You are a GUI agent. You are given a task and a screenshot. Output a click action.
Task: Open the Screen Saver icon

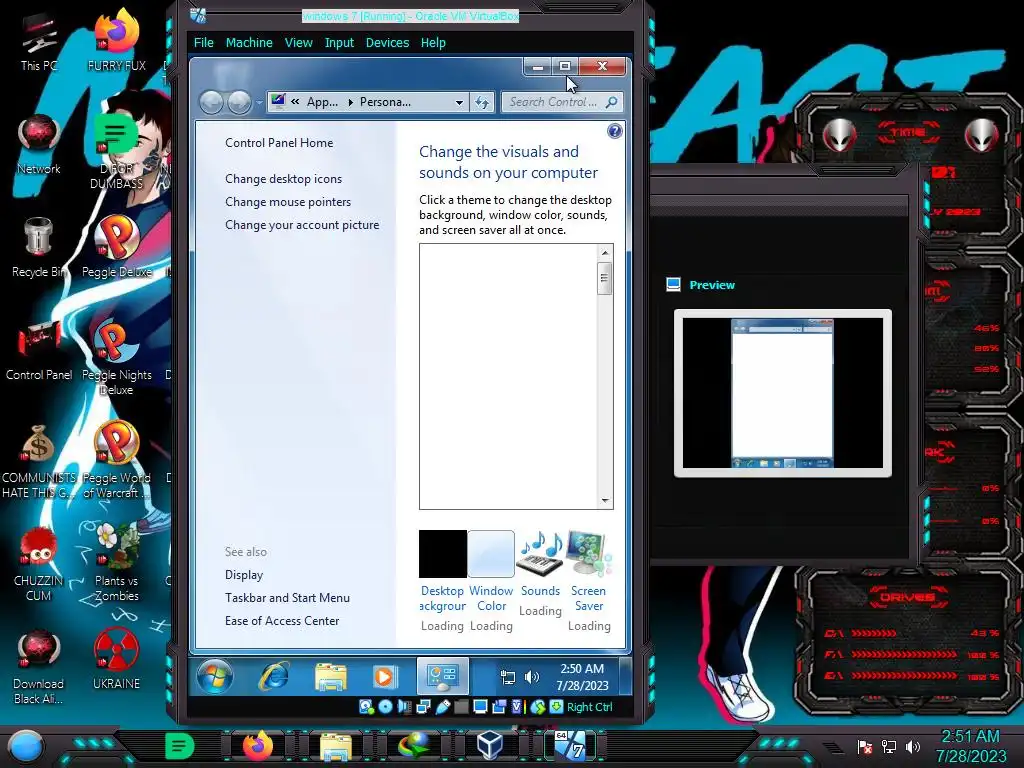pyautogui.click(x=589, y=554)
